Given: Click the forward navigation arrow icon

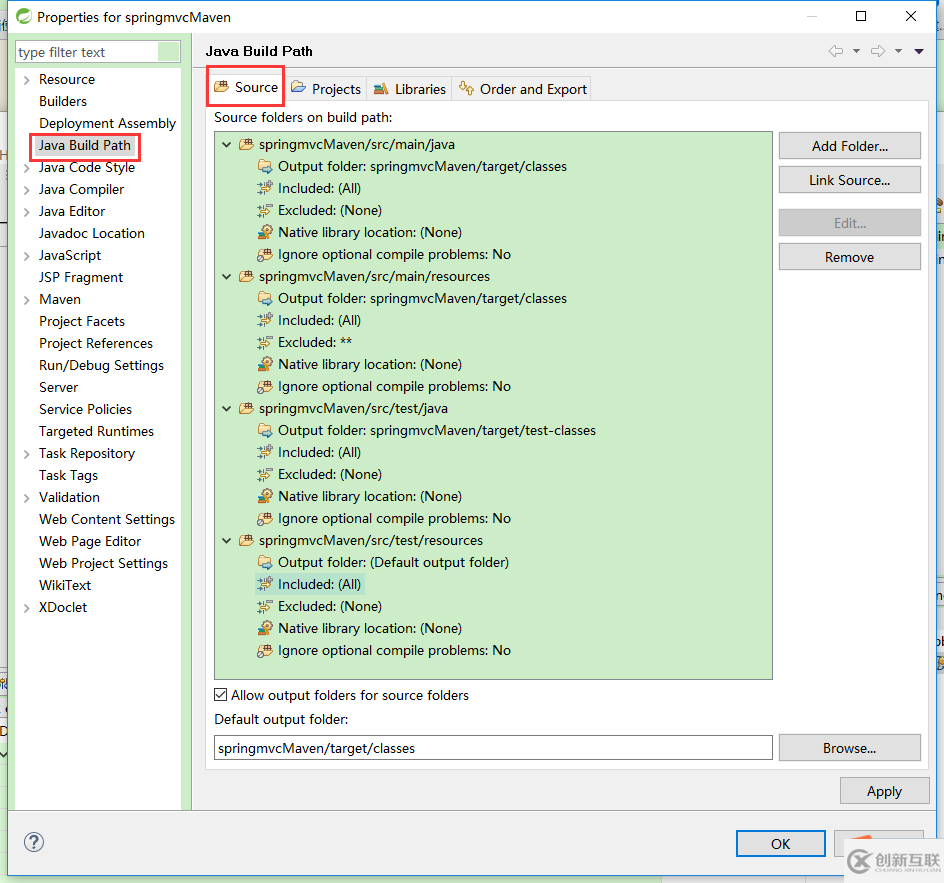Looking at the screenshot, I should click(x=878, y=51).
